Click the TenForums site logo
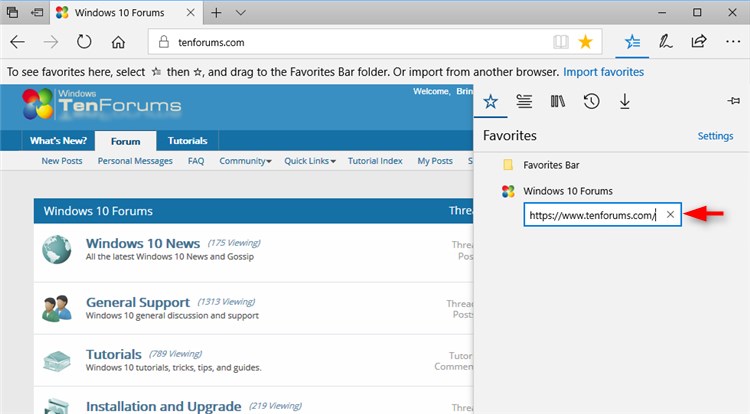 (x=101, y=104)
